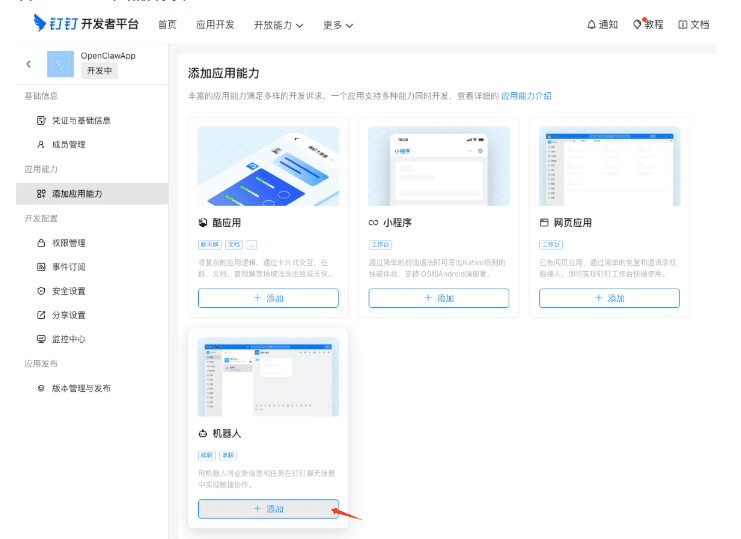This screenshot has height=539, width=741.
Task: Add the 机器人 robot capability
Action: point(268,509)
